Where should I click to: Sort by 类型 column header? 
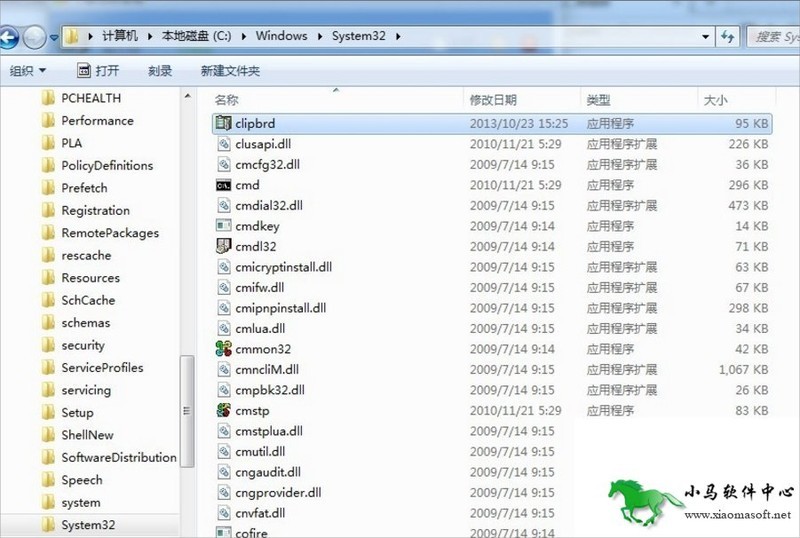[598, 100]
